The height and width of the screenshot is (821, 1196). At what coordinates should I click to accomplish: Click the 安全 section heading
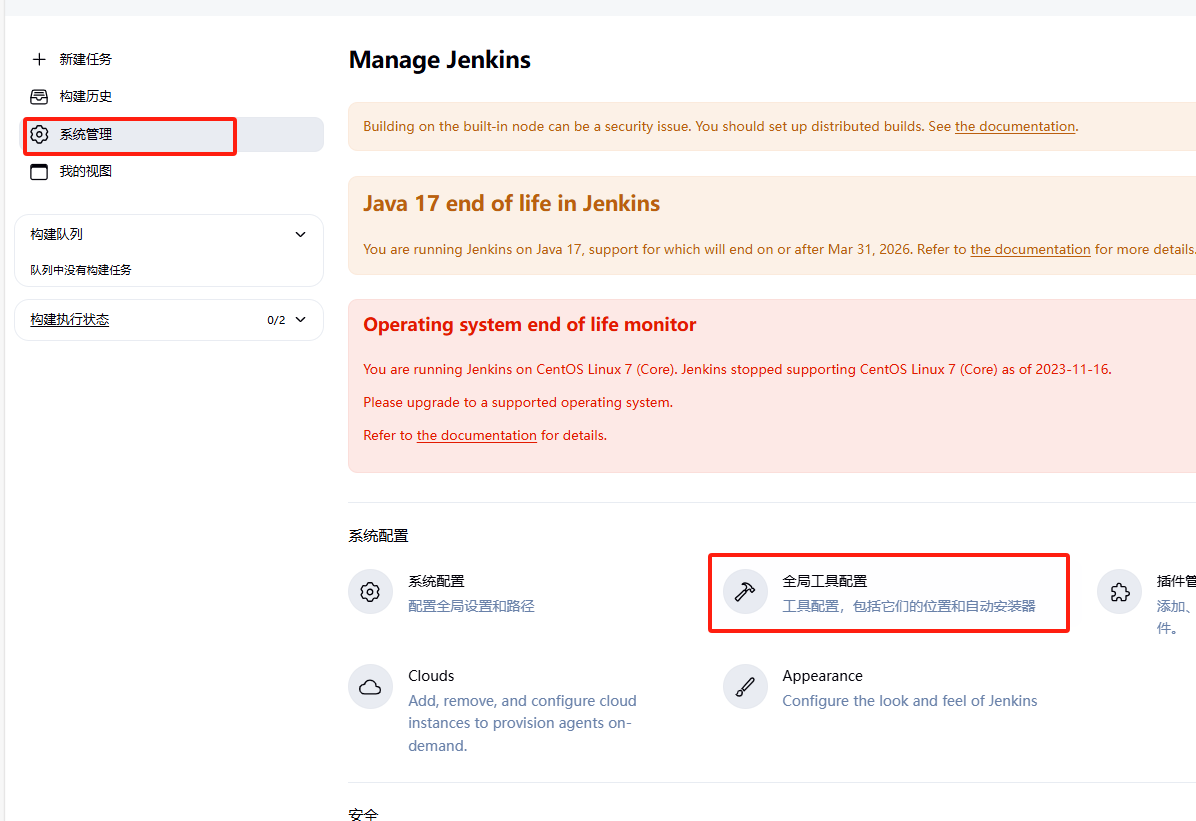pyautogui.click(x=363, y=813)
